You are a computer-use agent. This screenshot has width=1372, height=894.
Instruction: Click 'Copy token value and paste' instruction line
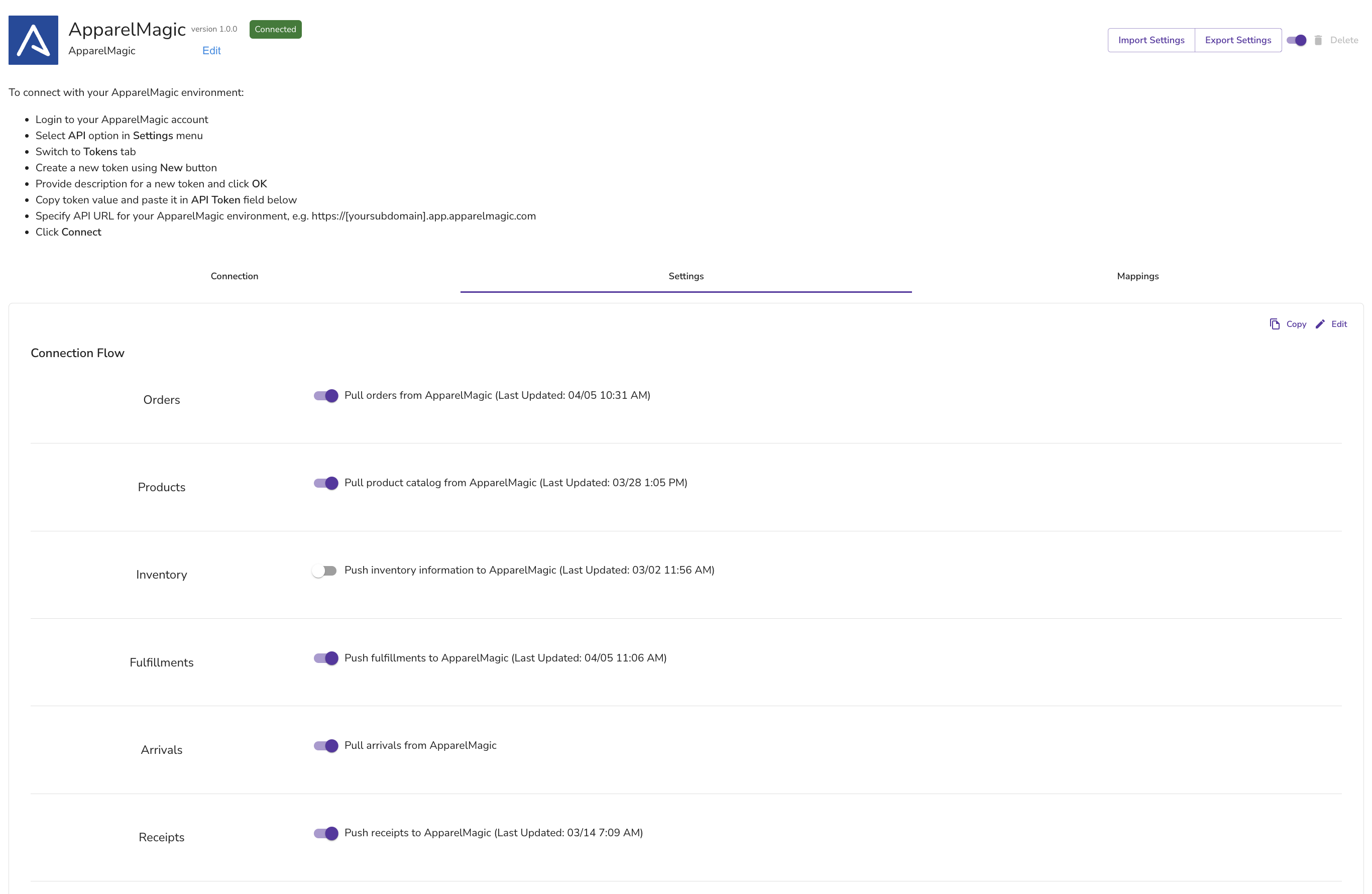(x=166, y=200)
